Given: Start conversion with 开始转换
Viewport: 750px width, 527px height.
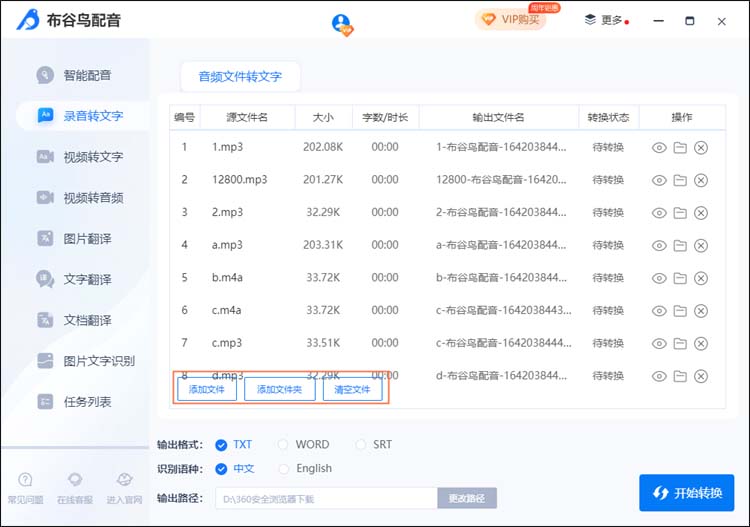Looking at the screenshot, I should point(686,493).
